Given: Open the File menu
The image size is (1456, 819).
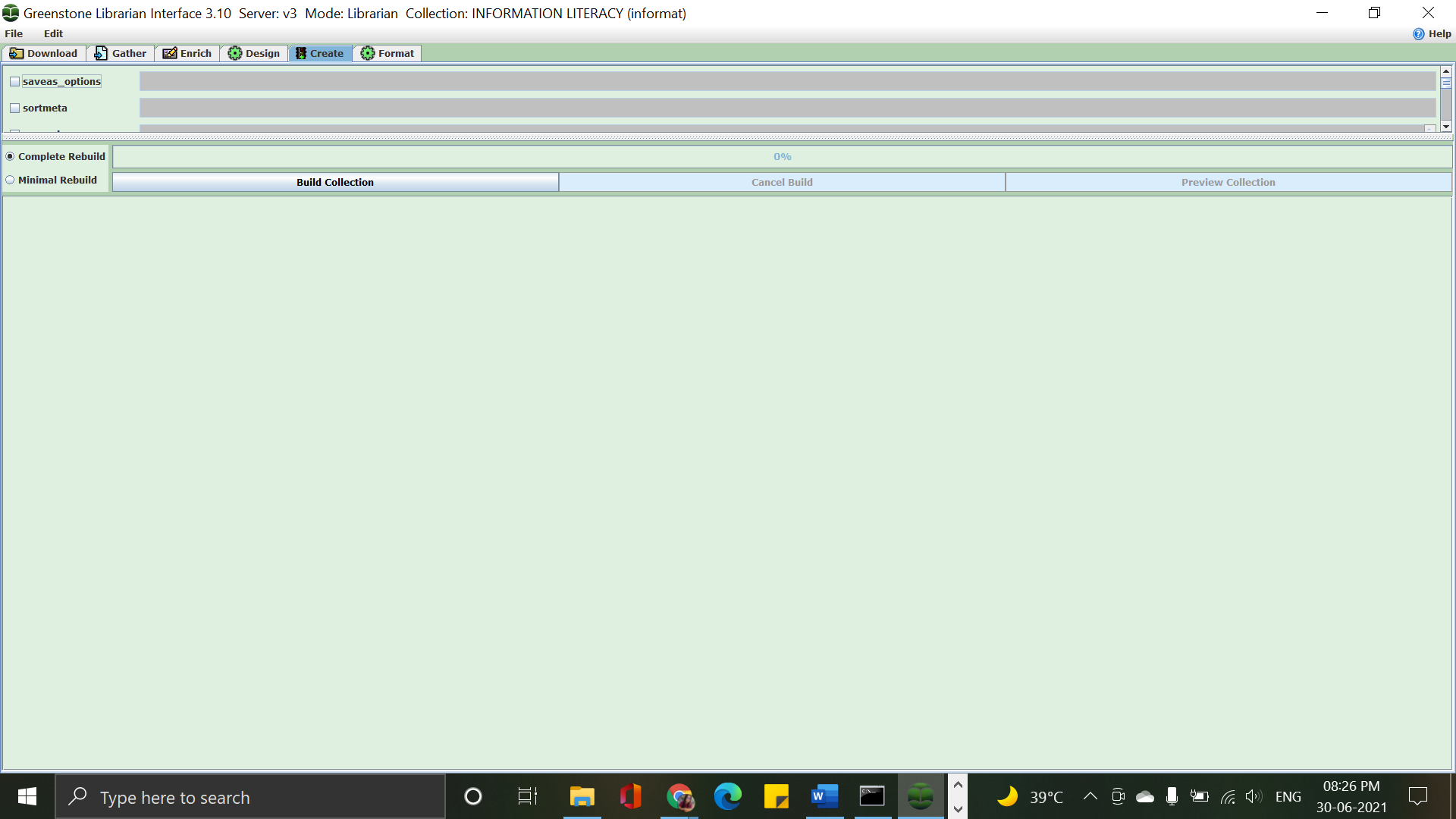Looking at the screenshot, I should (x=14, y=34).
